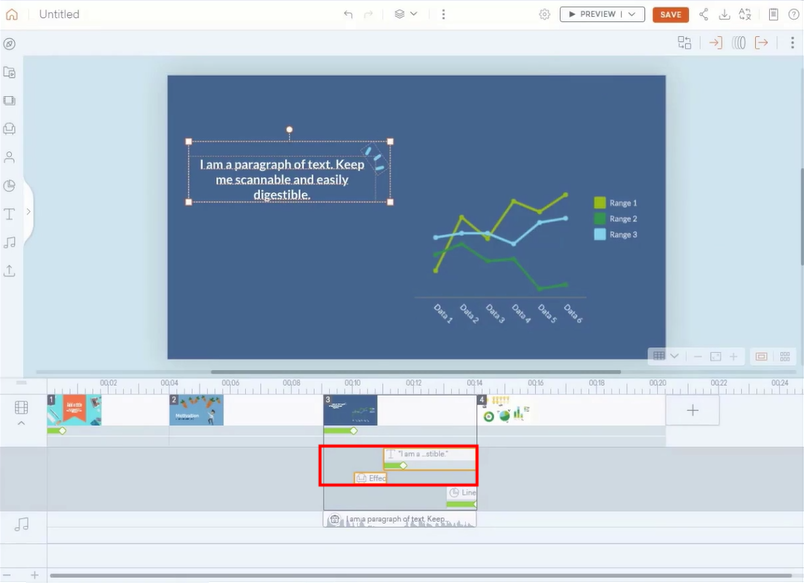Zoom in the timeline with plus
804x583 pixels.
tap(34, 575)
